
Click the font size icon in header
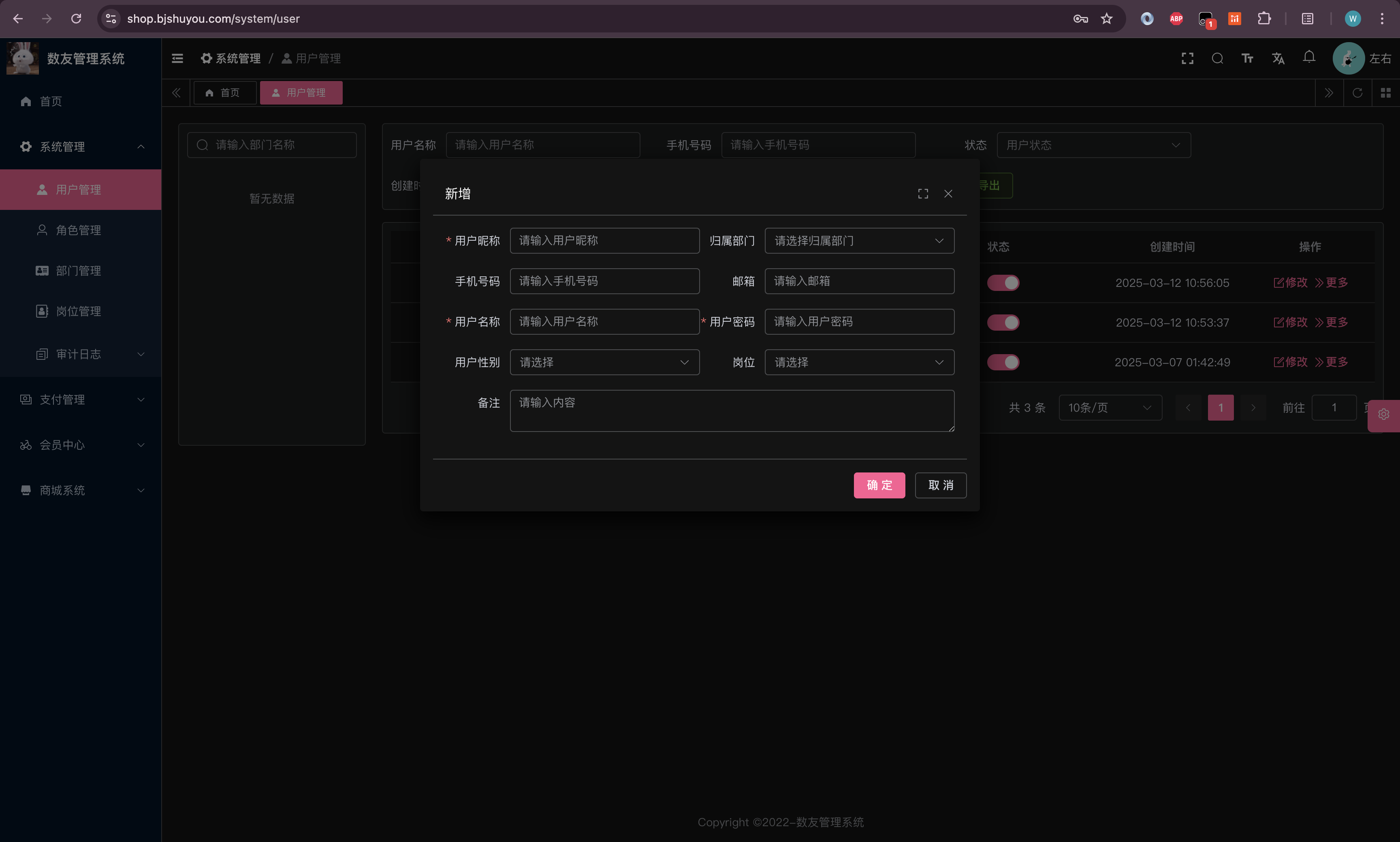pos(1247,58)
